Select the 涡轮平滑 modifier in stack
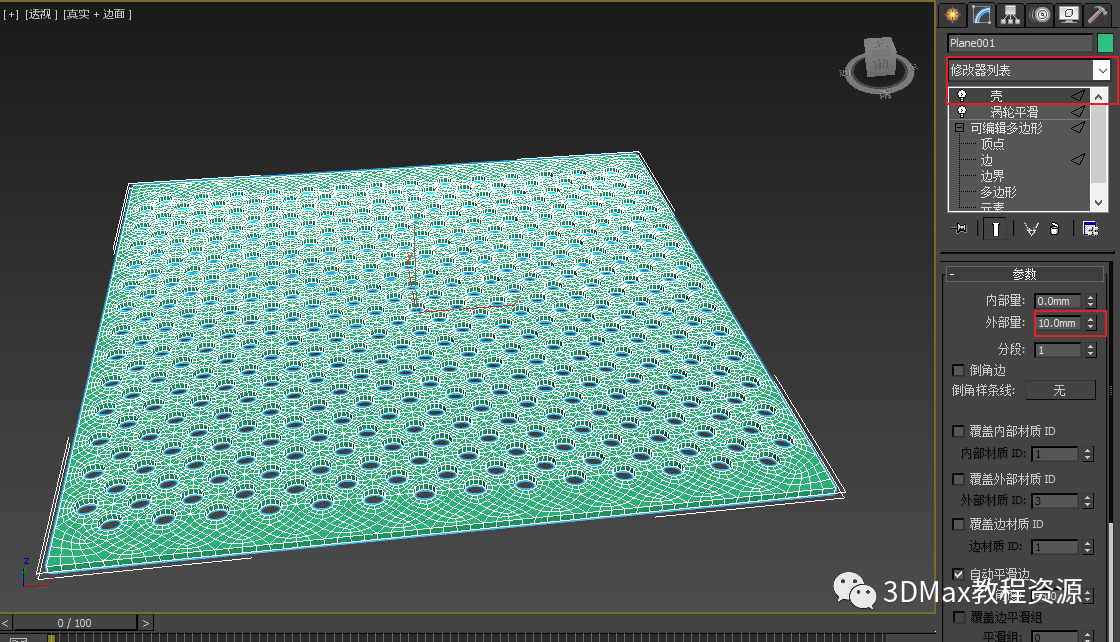1120x642 pixels. point(1014,112)
